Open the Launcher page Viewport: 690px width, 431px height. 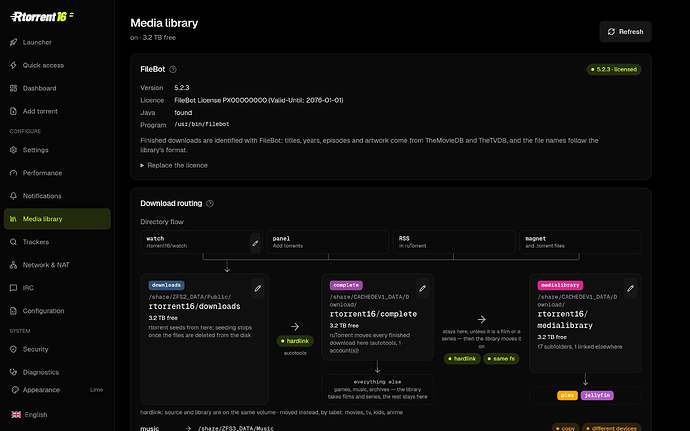click(57, 42)
